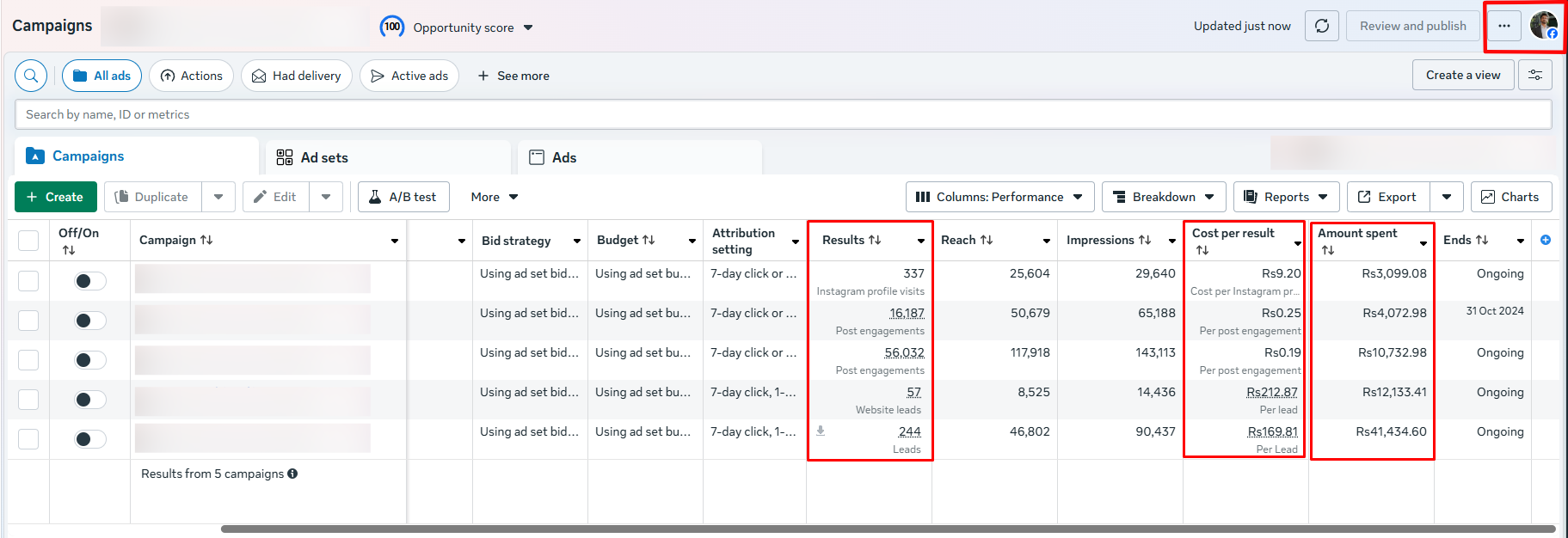Image resolution: width=1568 pixels, height=538 pixels.
Task: Open the three-dot more options menu
Action: (1503, 26)
